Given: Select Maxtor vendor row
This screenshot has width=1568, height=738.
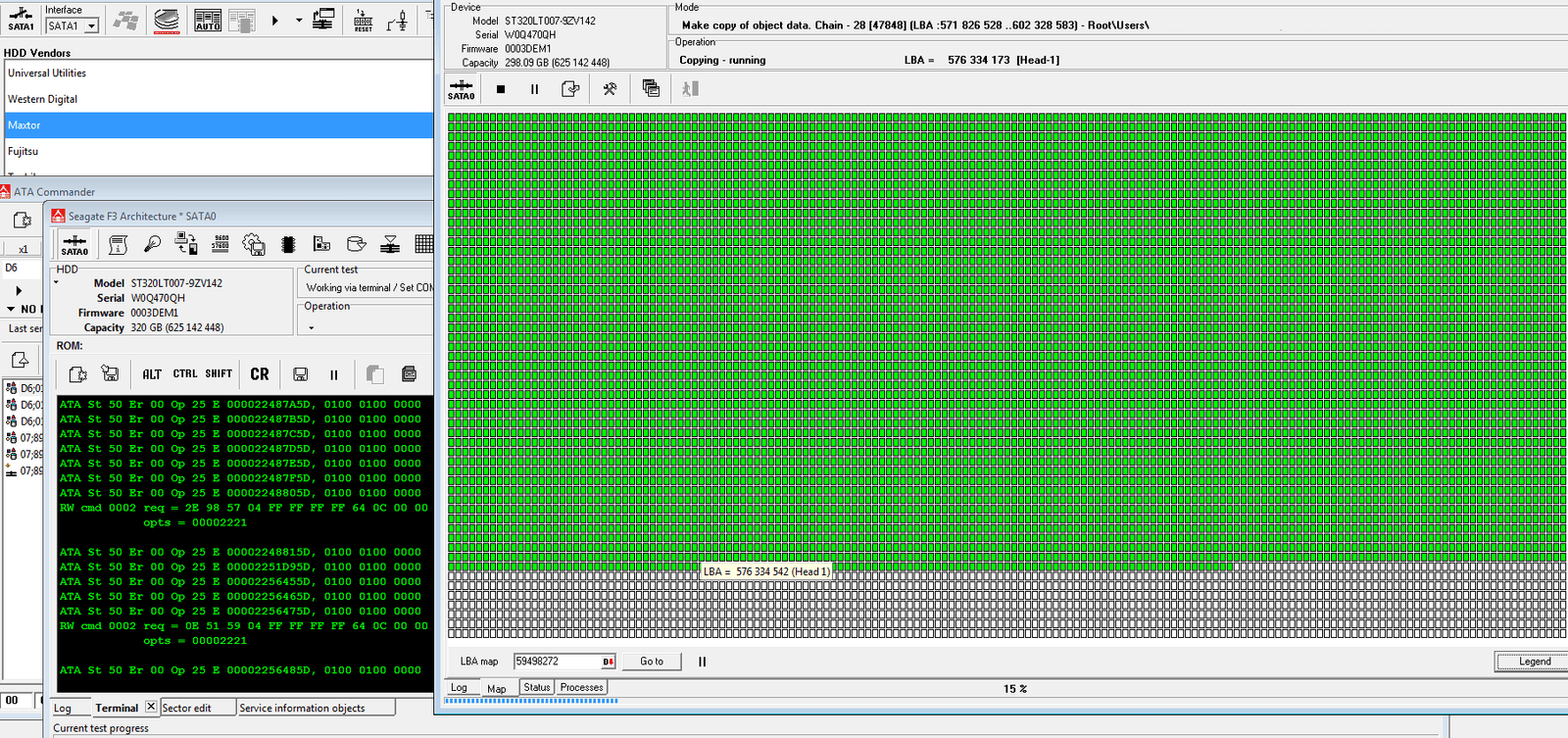Looking at the screenshot, I should [217, 125].
